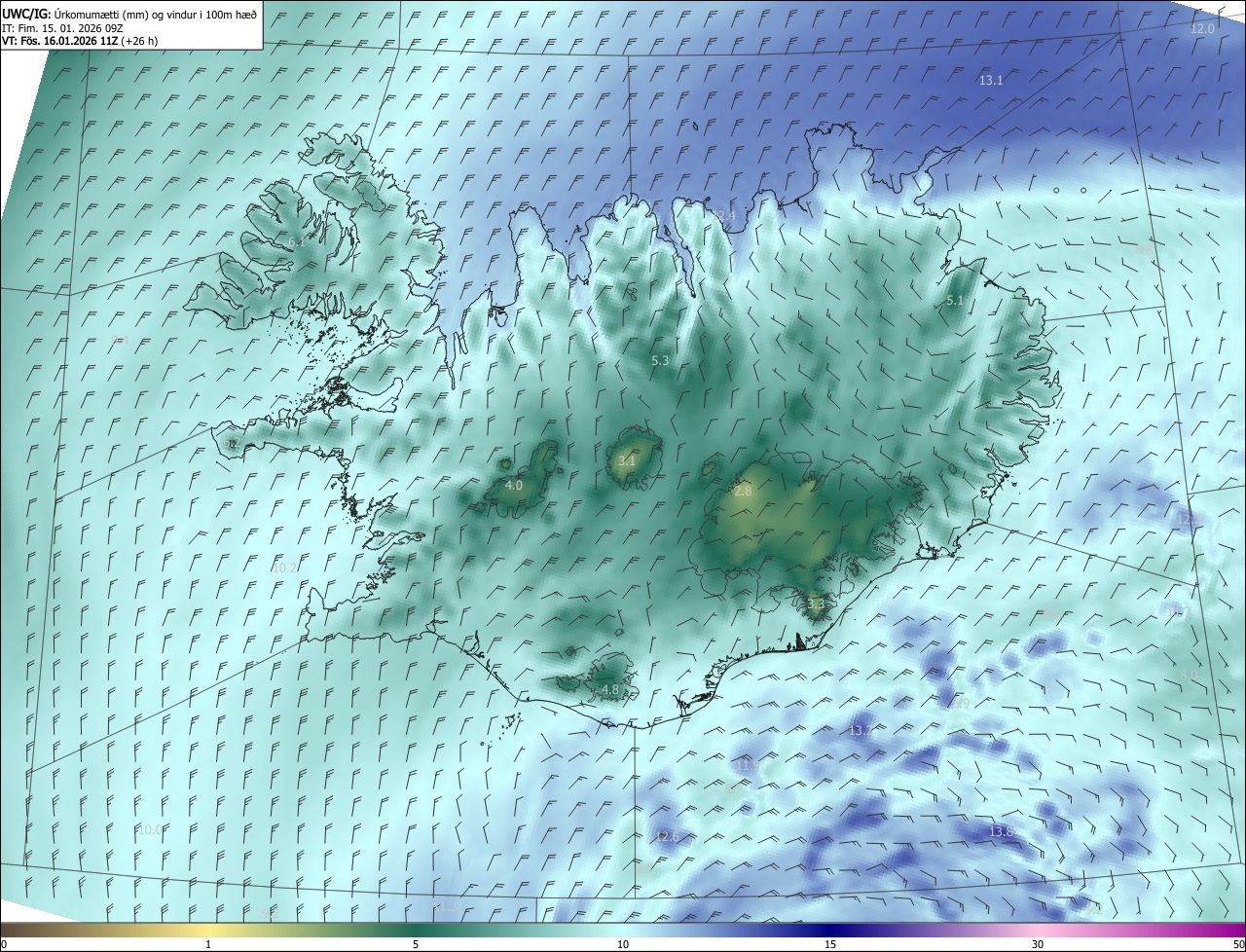Click the 5 tick on the color scale
The width and height of the screenshot is (1246, 952).
point(416,944)
